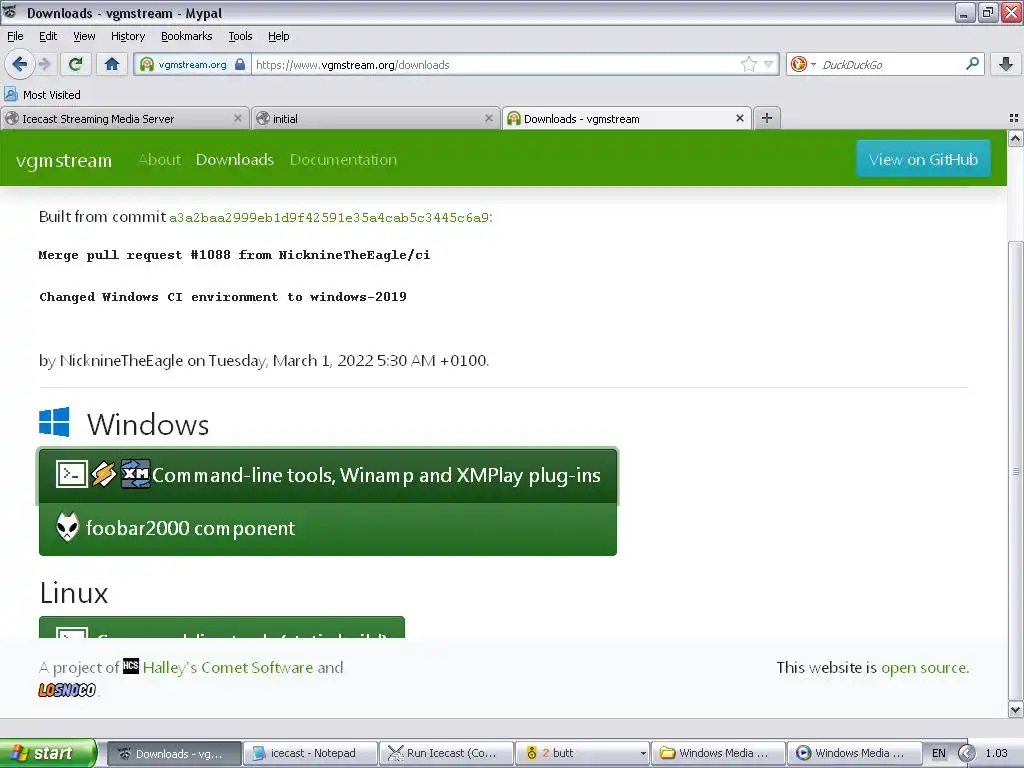Open the tab groups grid icon

(x=1014, y=118)
